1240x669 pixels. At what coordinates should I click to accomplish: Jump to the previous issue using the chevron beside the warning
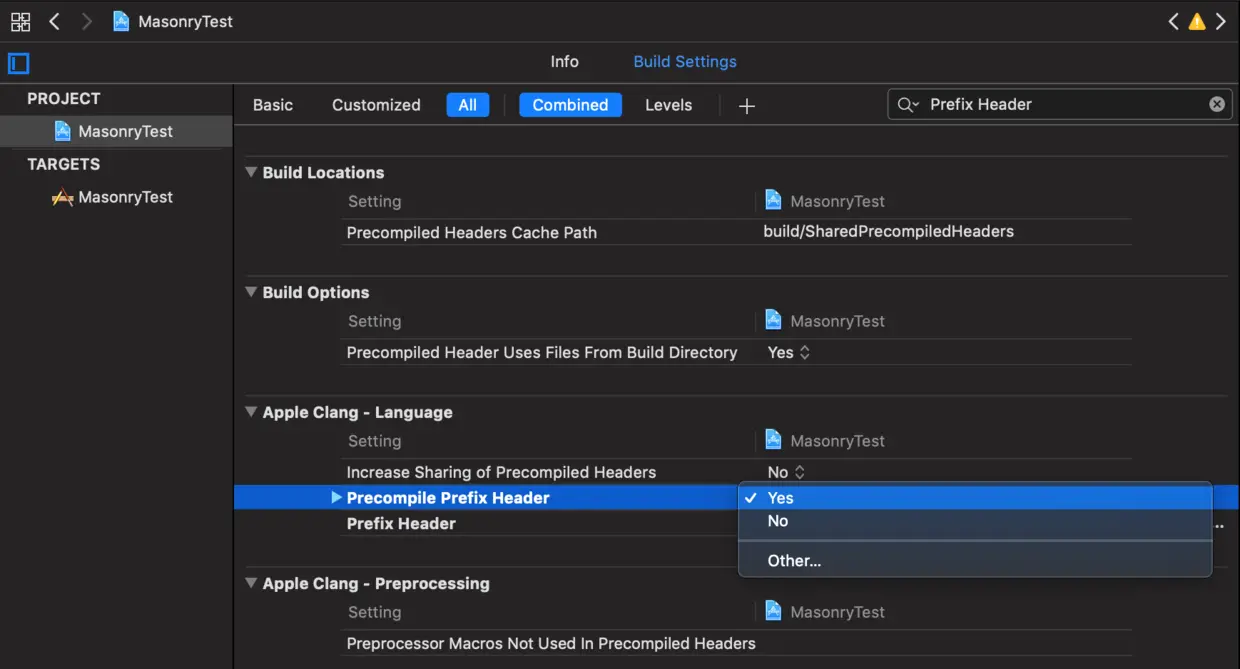click(x=1174, y=21)
